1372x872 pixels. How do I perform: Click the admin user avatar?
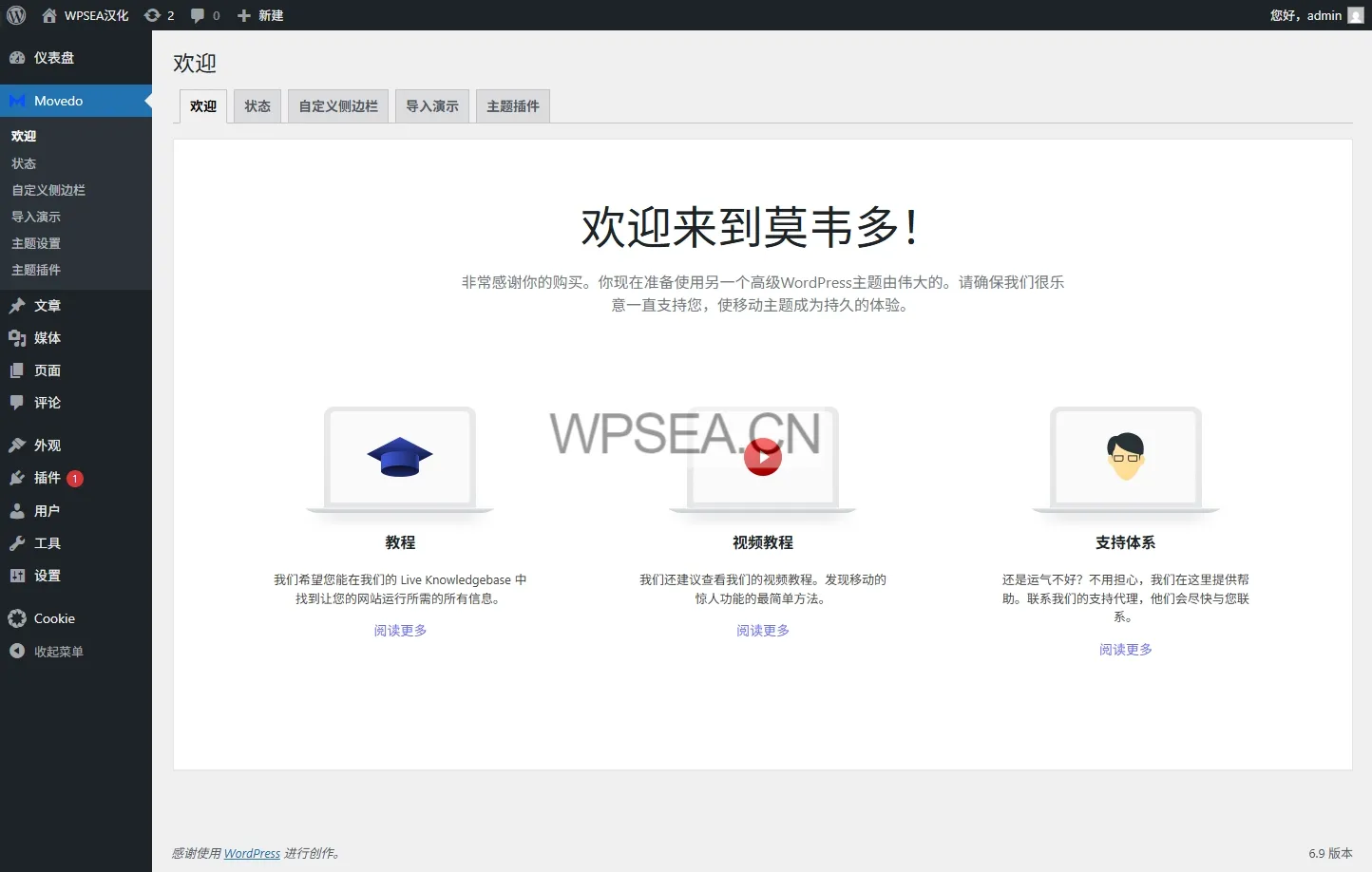click(1356, 15)
